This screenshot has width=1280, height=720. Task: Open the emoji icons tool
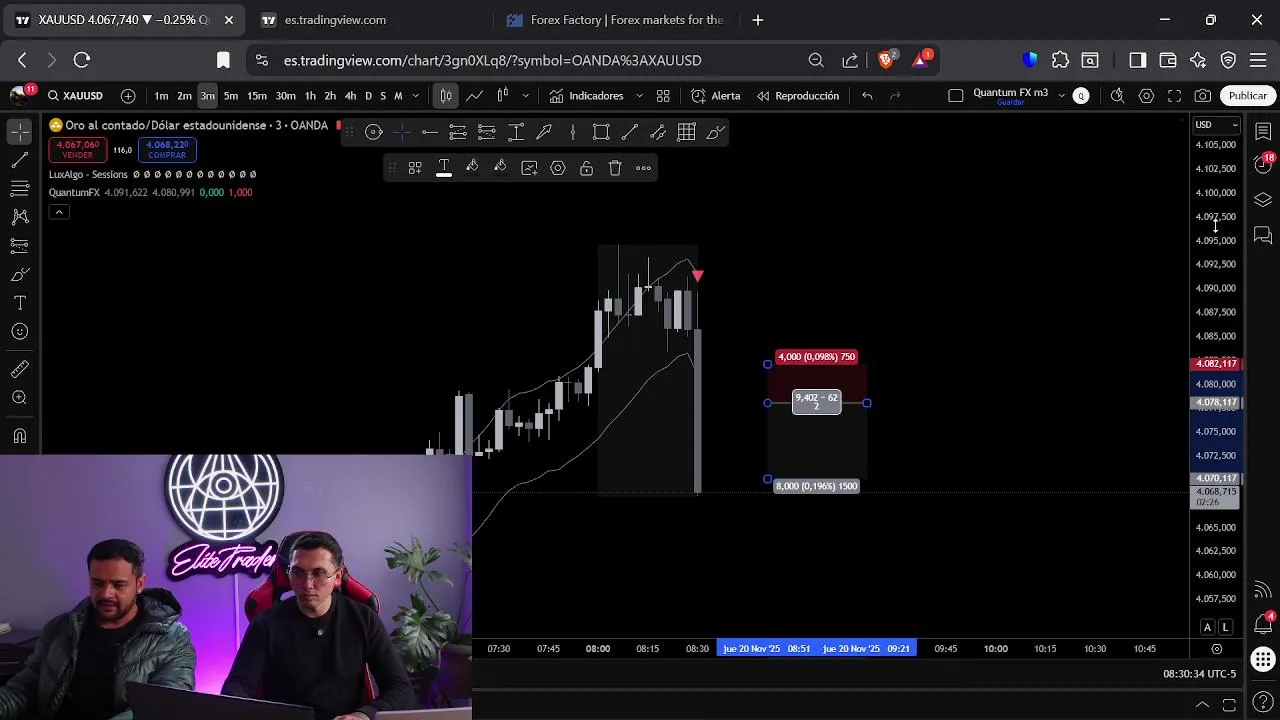click(19, 331)
